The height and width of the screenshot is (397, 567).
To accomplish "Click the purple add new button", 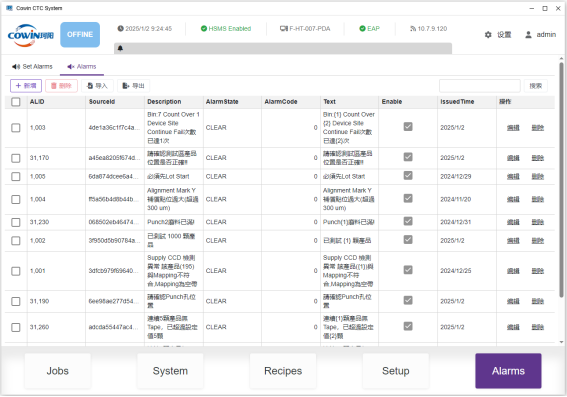I will point(26,86).
